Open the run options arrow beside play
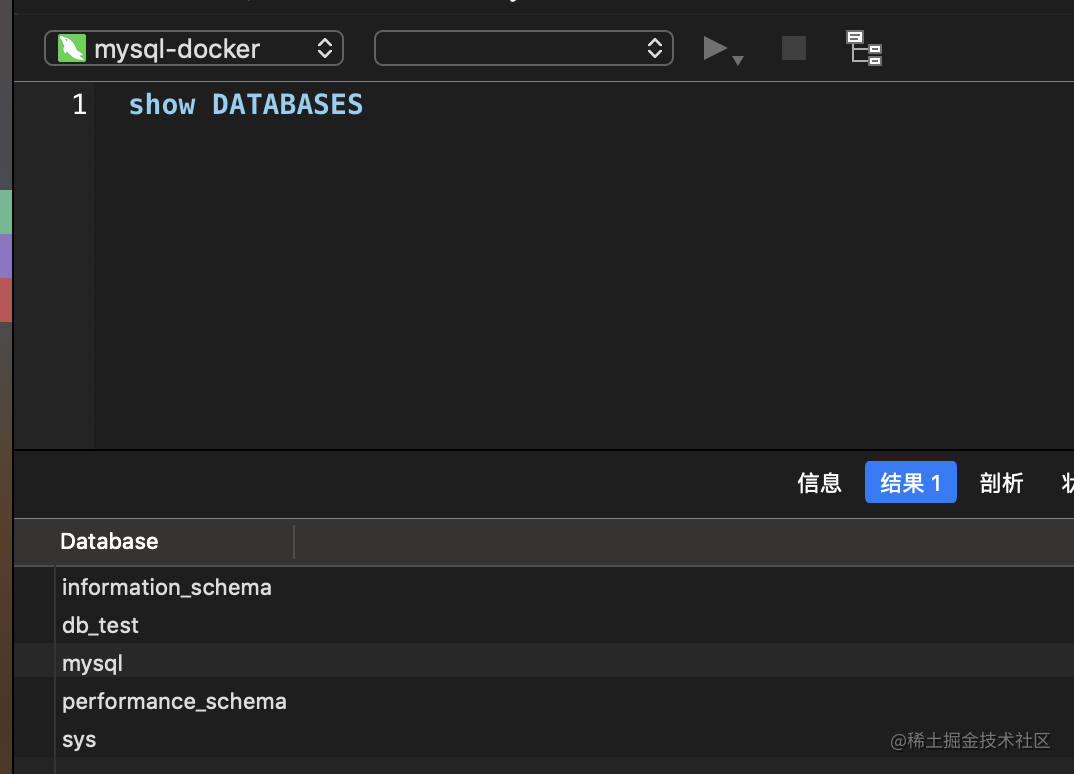The width and height of the screenshot is (1074, 774). tap(738, 60)
